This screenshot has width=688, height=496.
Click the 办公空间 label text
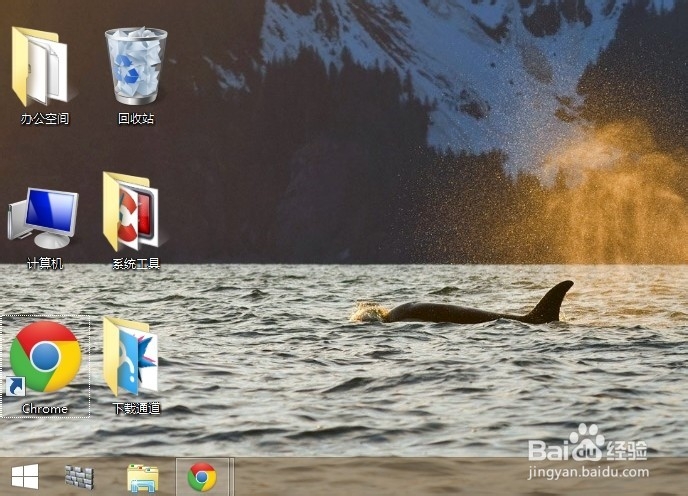[x=45, y=119]
